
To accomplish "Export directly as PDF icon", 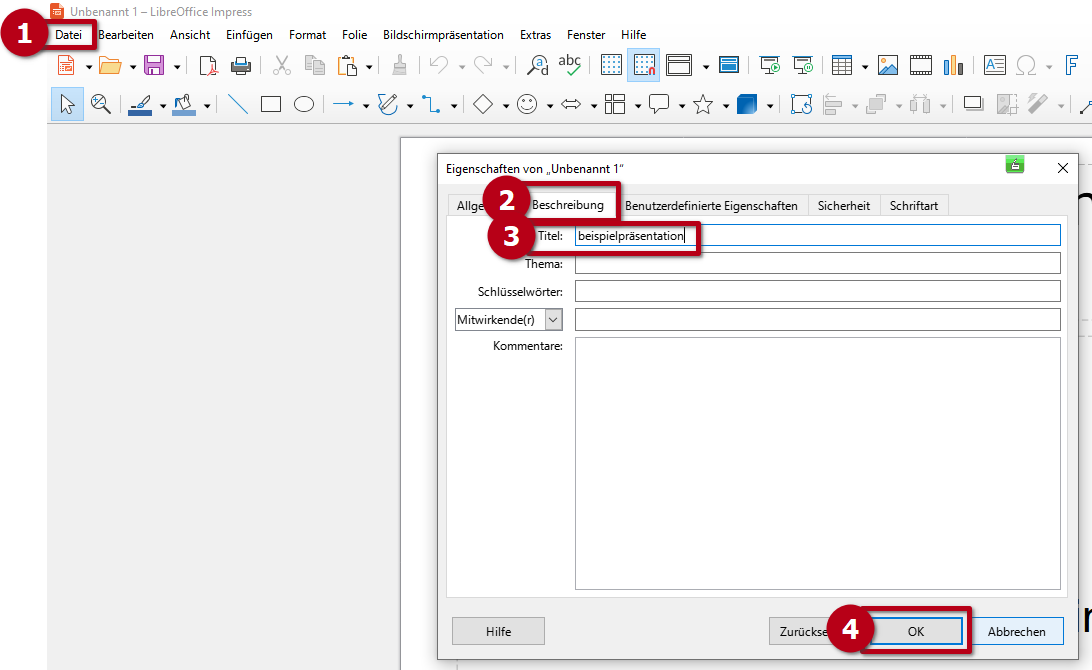I will tap(208, 66).
